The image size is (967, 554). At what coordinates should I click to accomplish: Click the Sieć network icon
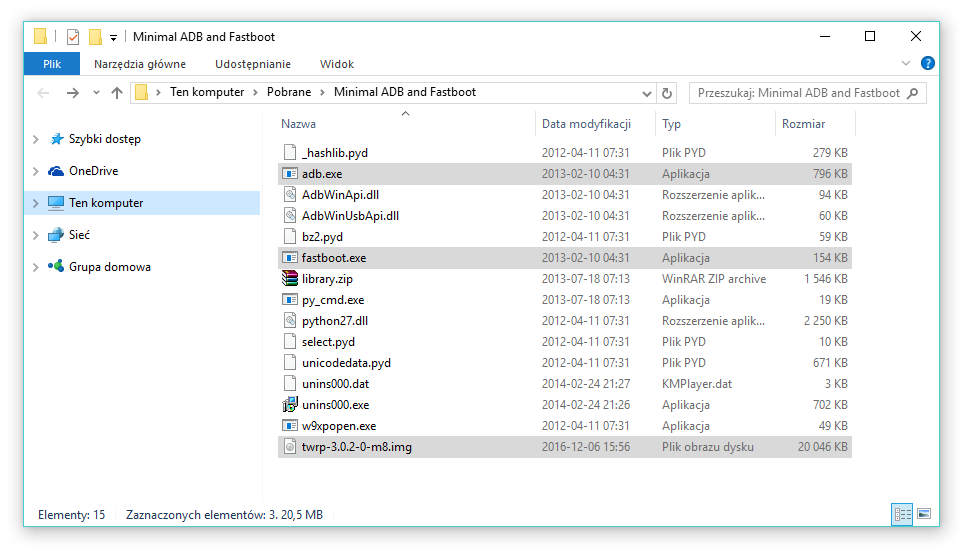pyautogui.click(x=56, y=234)
